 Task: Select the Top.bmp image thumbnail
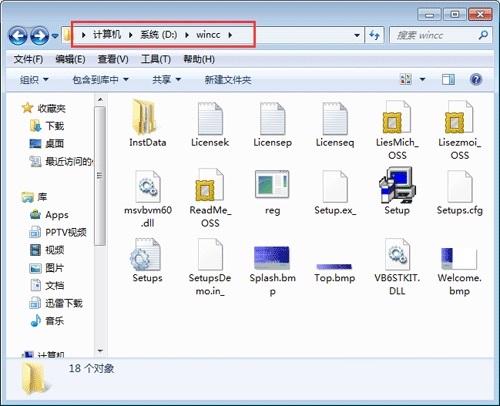pyautogui.click(x=334, y=266)
